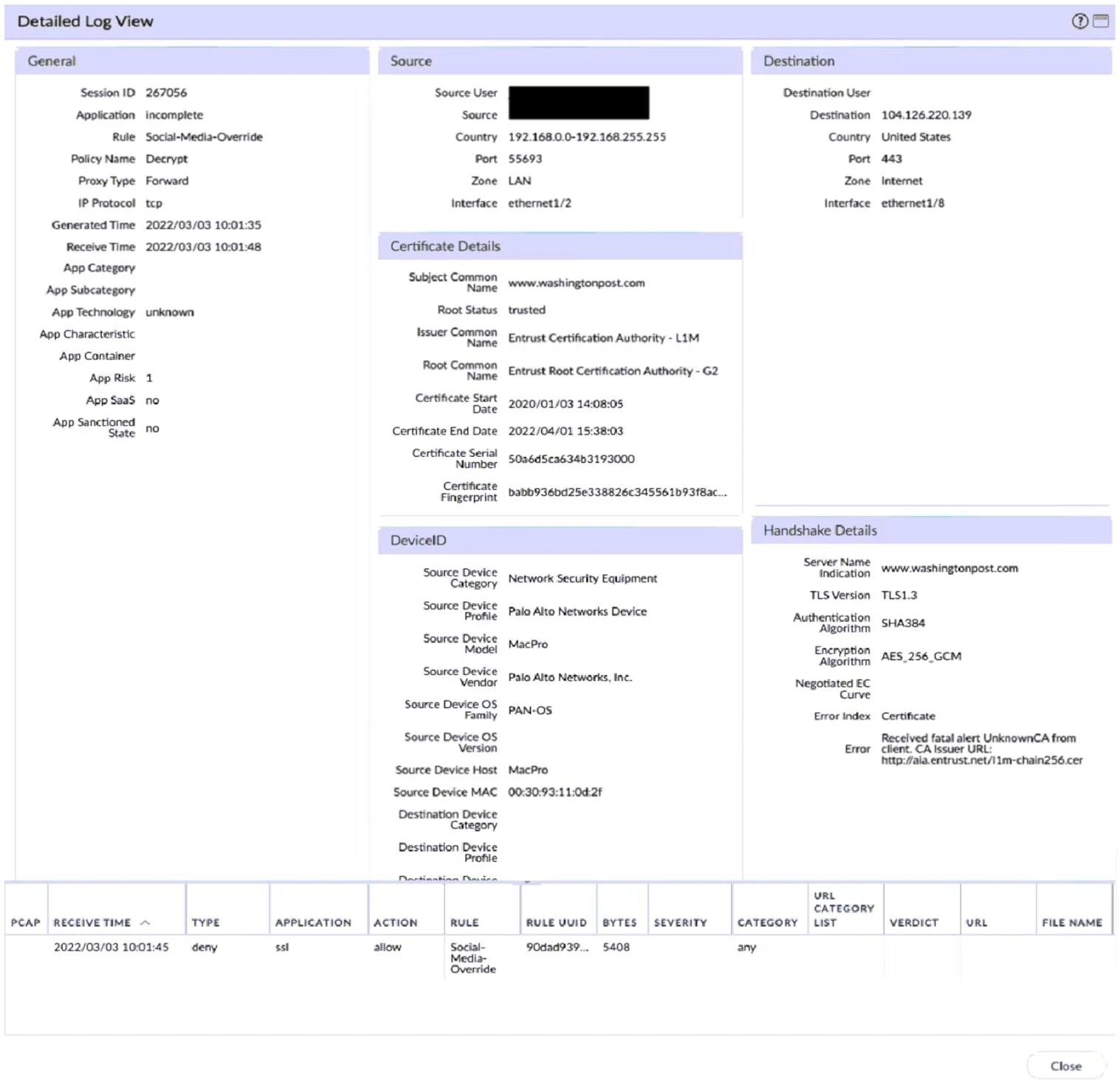Click certificate start date 2020/01/03 14:08:05
This screenshot has width=1120, height=1090.
[x=566, y=404]
